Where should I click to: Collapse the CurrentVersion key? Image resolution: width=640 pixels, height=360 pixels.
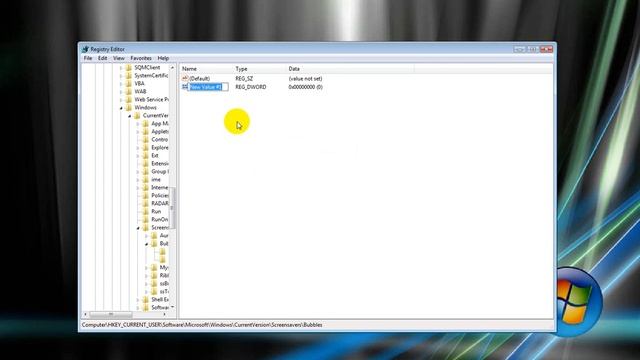[x=129, y=116]
